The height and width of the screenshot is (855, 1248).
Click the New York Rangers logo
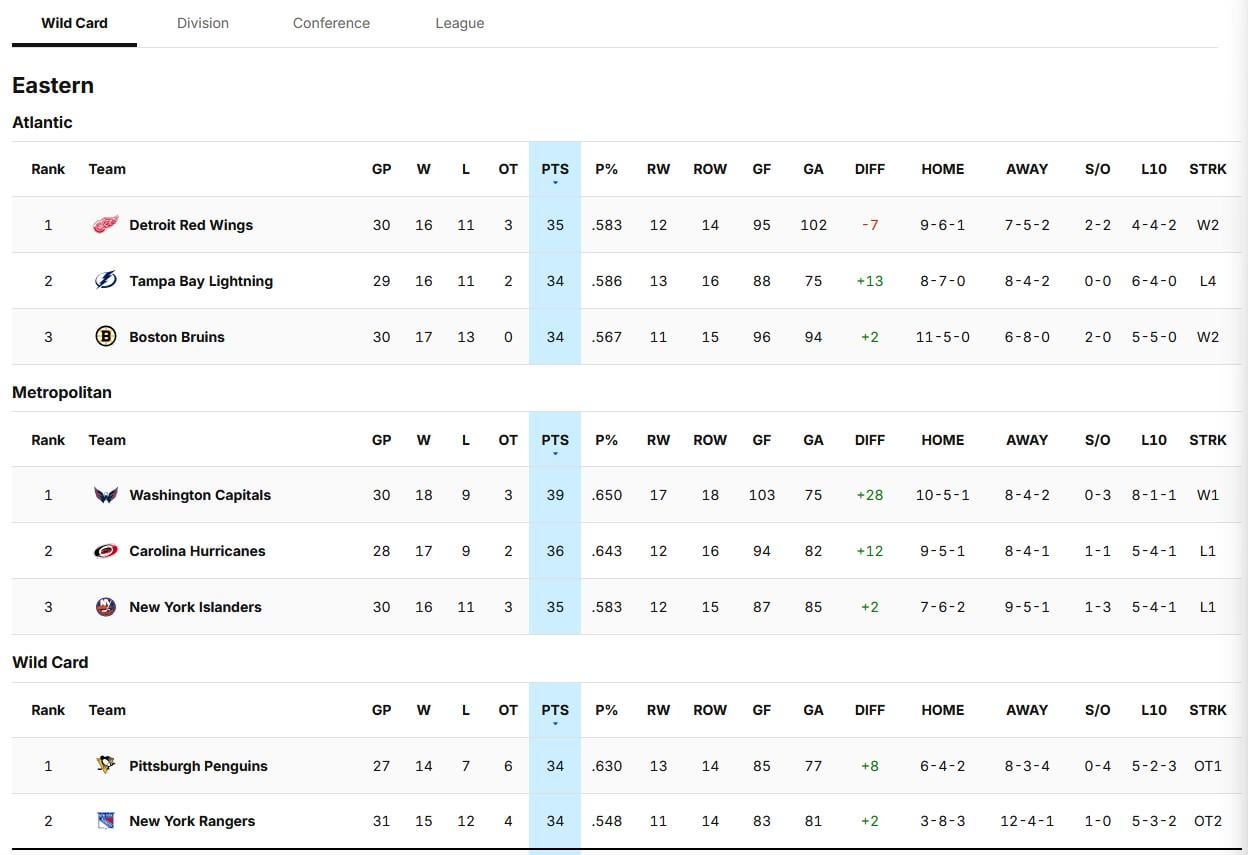pos(107,820)
